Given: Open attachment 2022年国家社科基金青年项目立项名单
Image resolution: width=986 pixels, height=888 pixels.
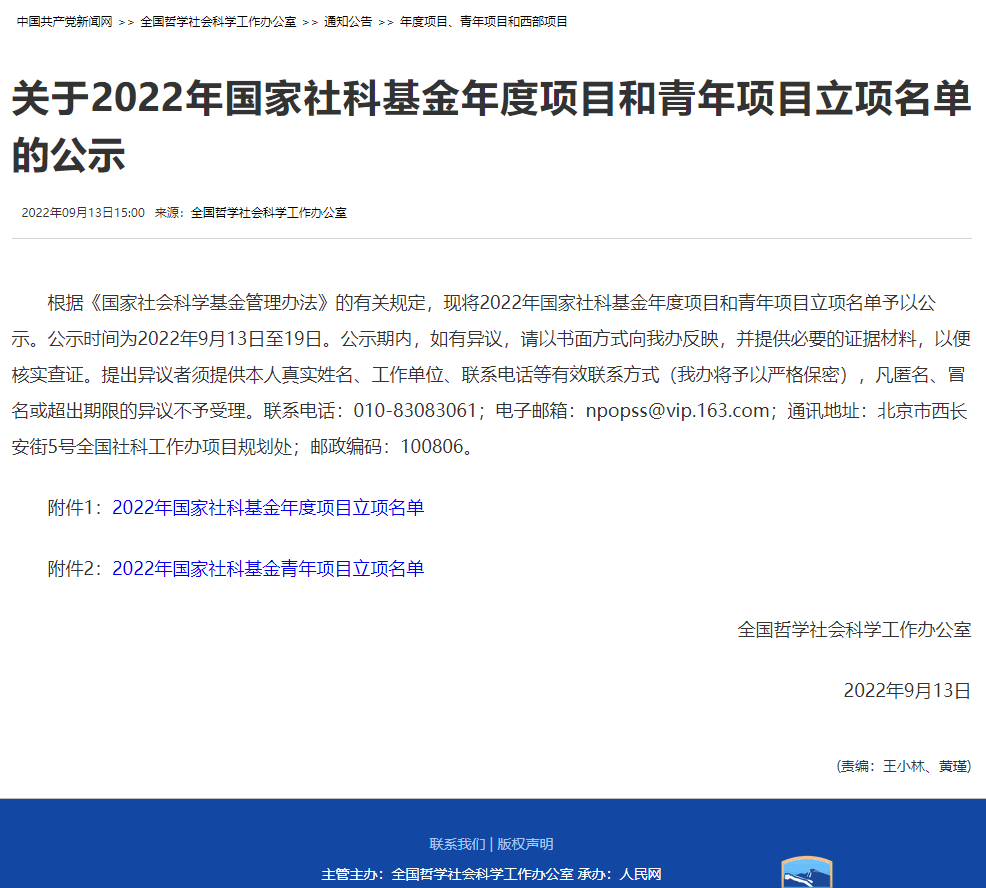Looking at the screenshot, I should click(x=268, y=569).
